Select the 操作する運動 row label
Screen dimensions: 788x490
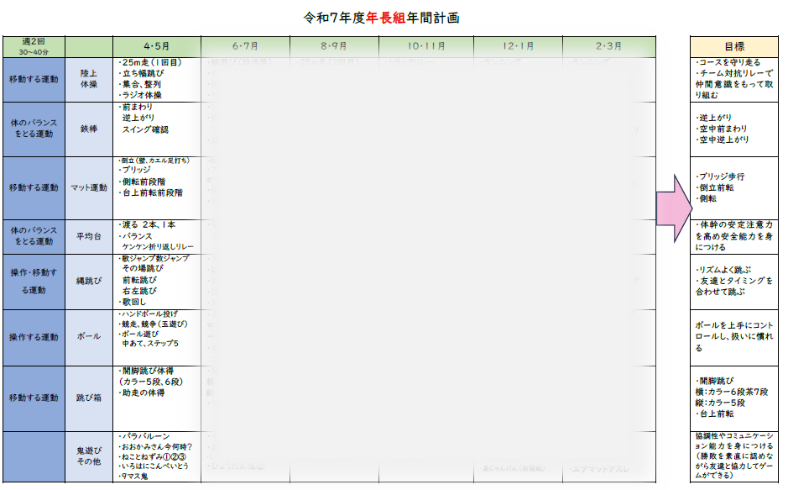tap(33, 337)
